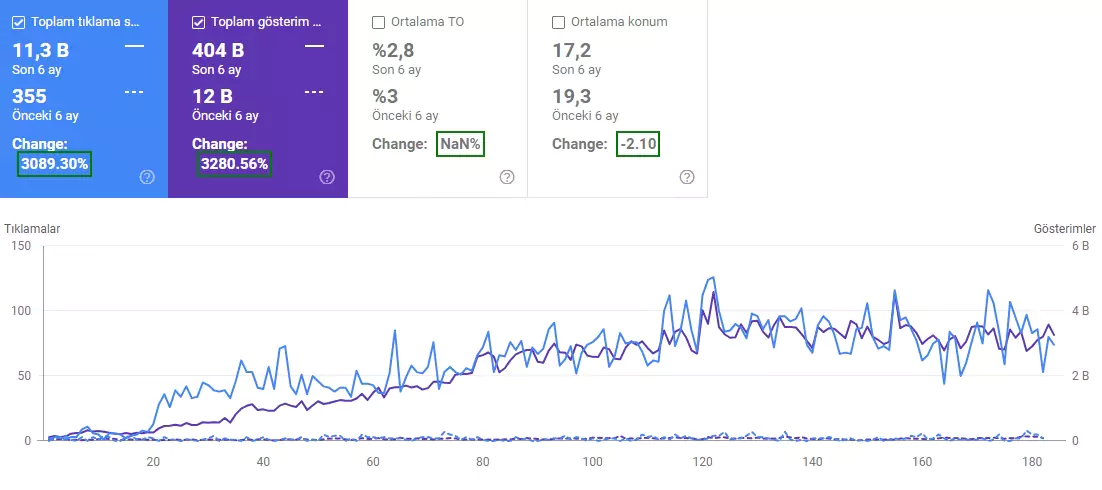Click the Tıklamalar axis label
This screenshot has width=1102, height=490.
tap(33, 229)
